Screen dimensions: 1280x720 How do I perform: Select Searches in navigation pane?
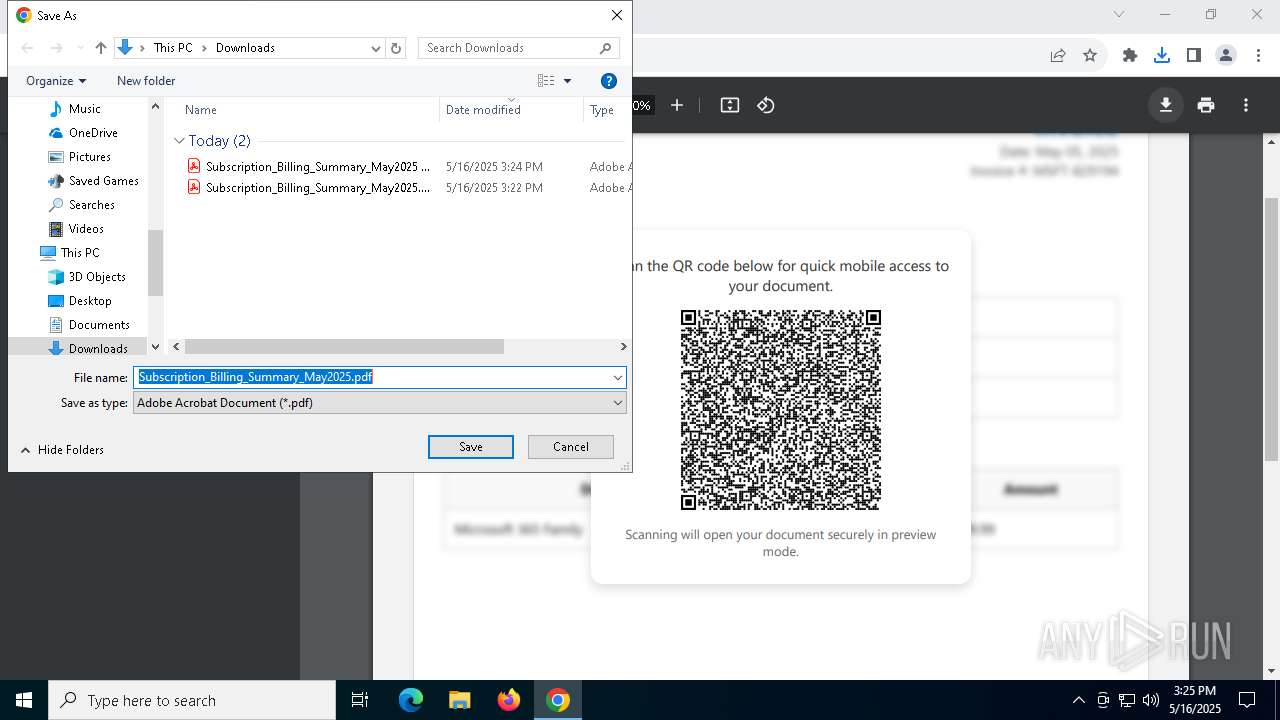point(91,205)
